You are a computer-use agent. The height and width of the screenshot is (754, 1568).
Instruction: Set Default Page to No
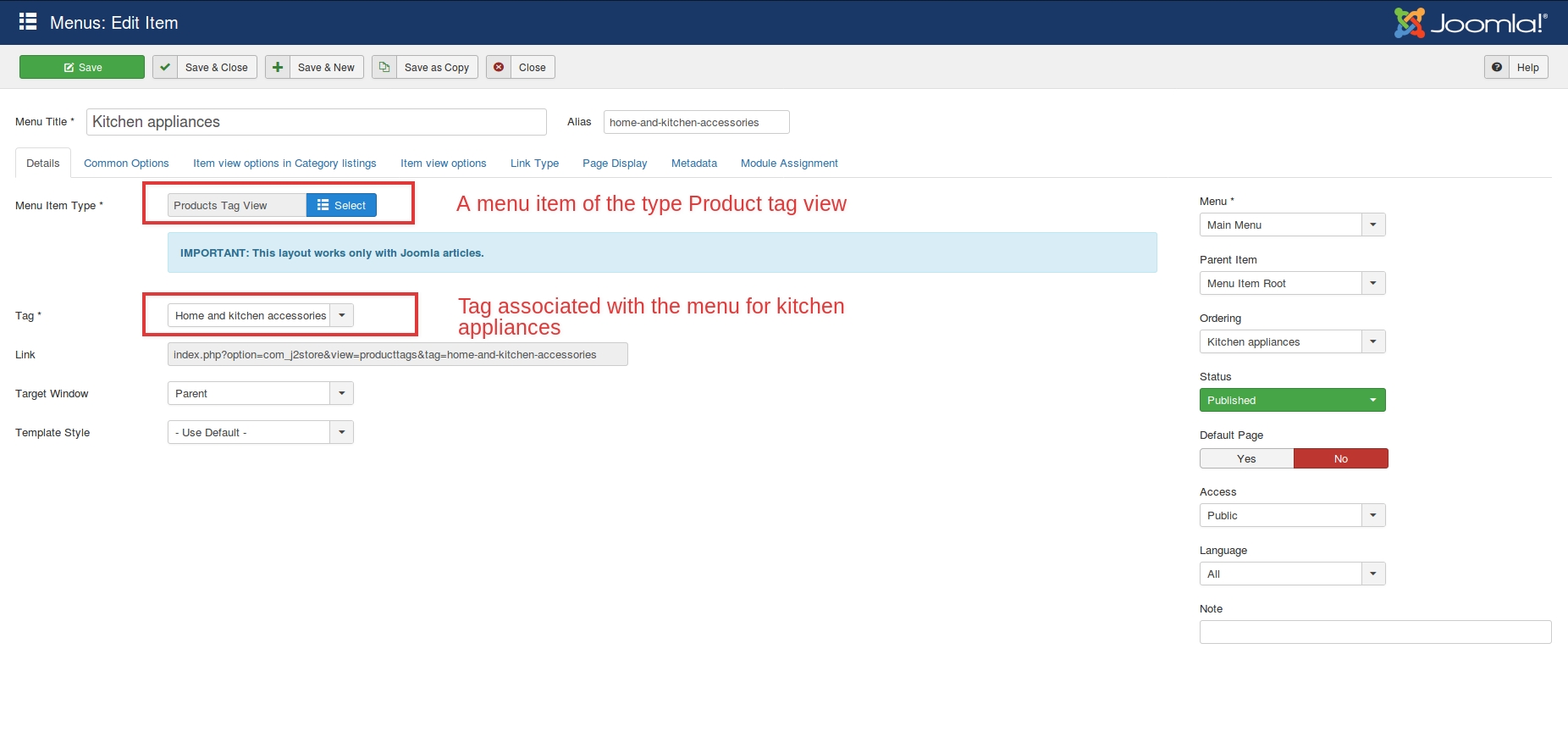pos(1340,459)
